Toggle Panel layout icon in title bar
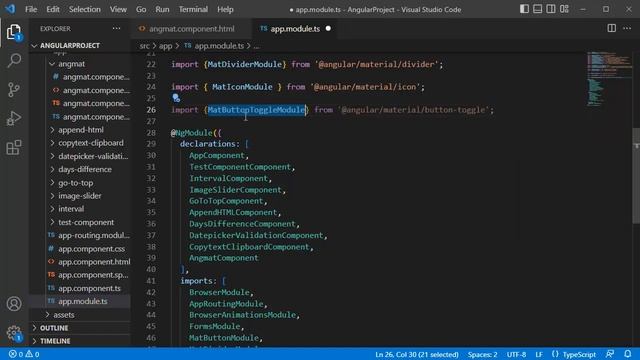 tap(538, 9)
